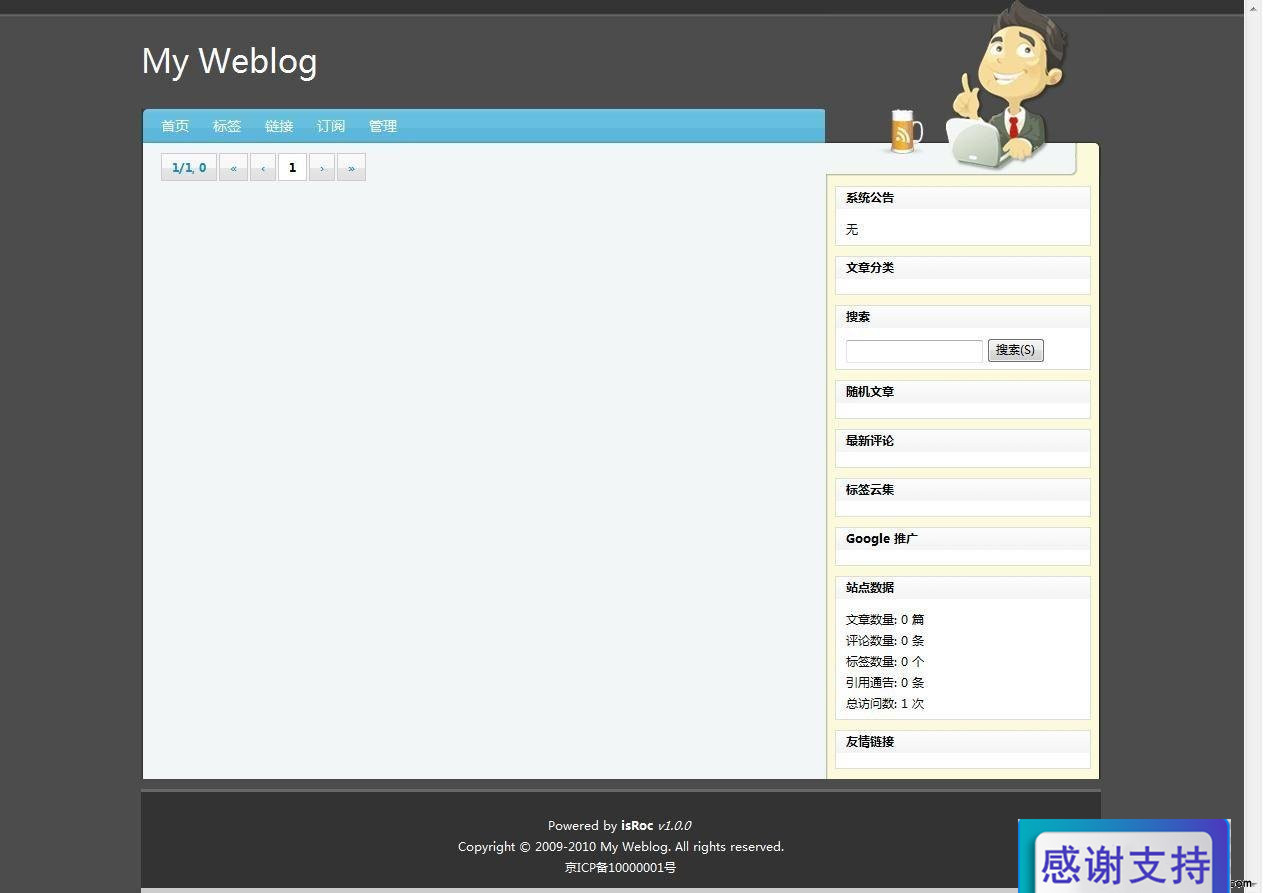This screenshot has width=1263, height=893.
Task: Open the isRoc link in footer
Action: click(x=637, y=825)
